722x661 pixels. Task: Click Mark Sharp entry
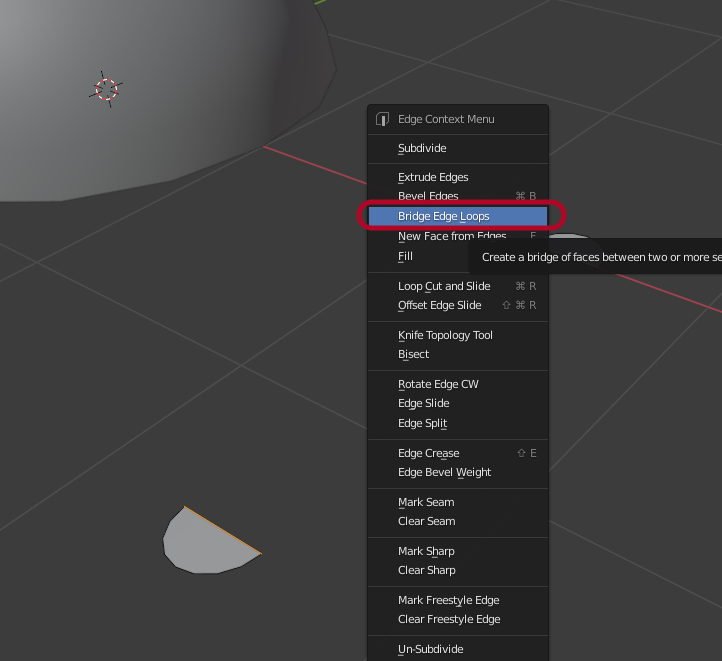click(x=458, y=551)
